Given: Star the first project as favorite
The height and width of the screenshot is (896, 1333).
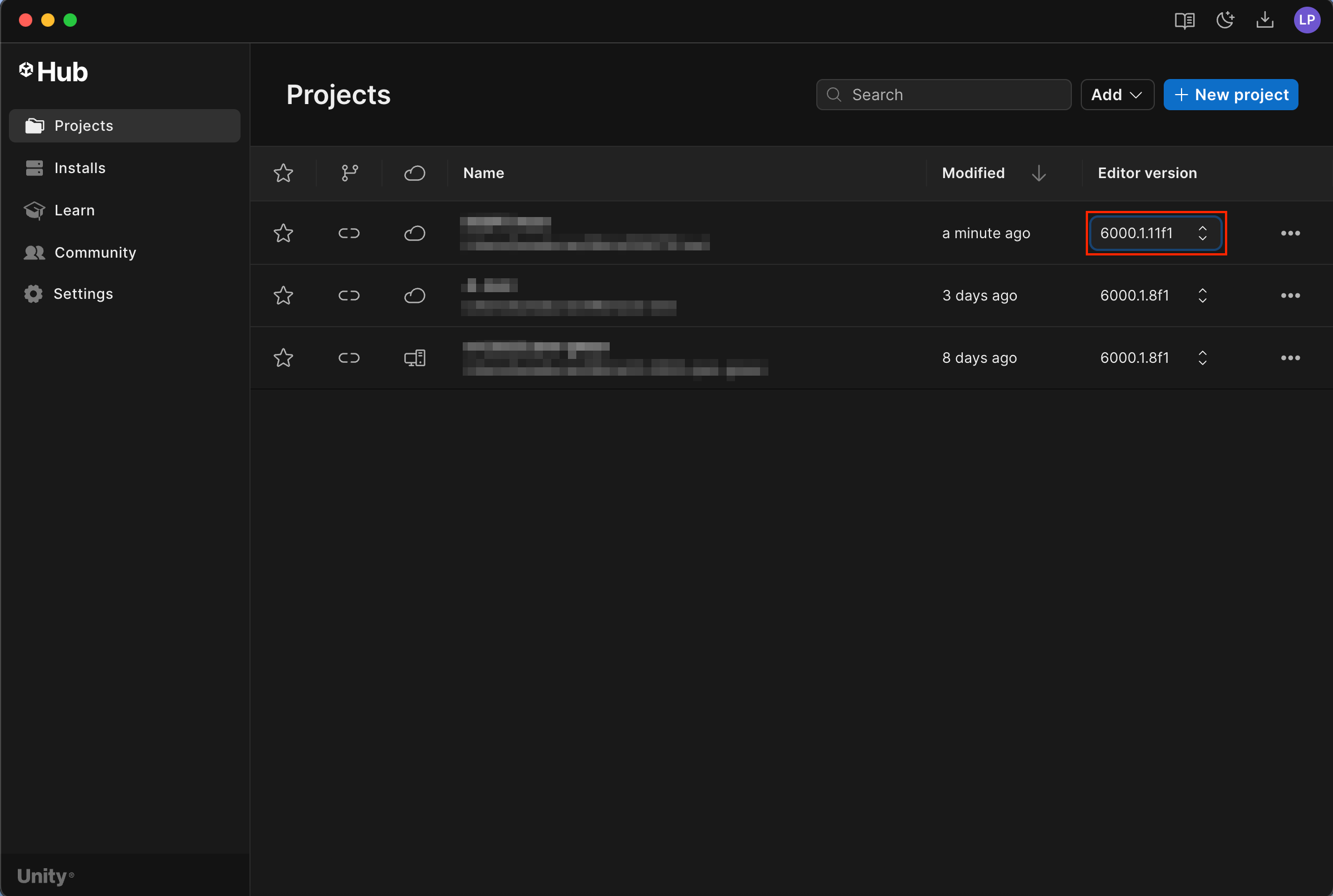Looking at the screenshot, I should click(283, 233).
